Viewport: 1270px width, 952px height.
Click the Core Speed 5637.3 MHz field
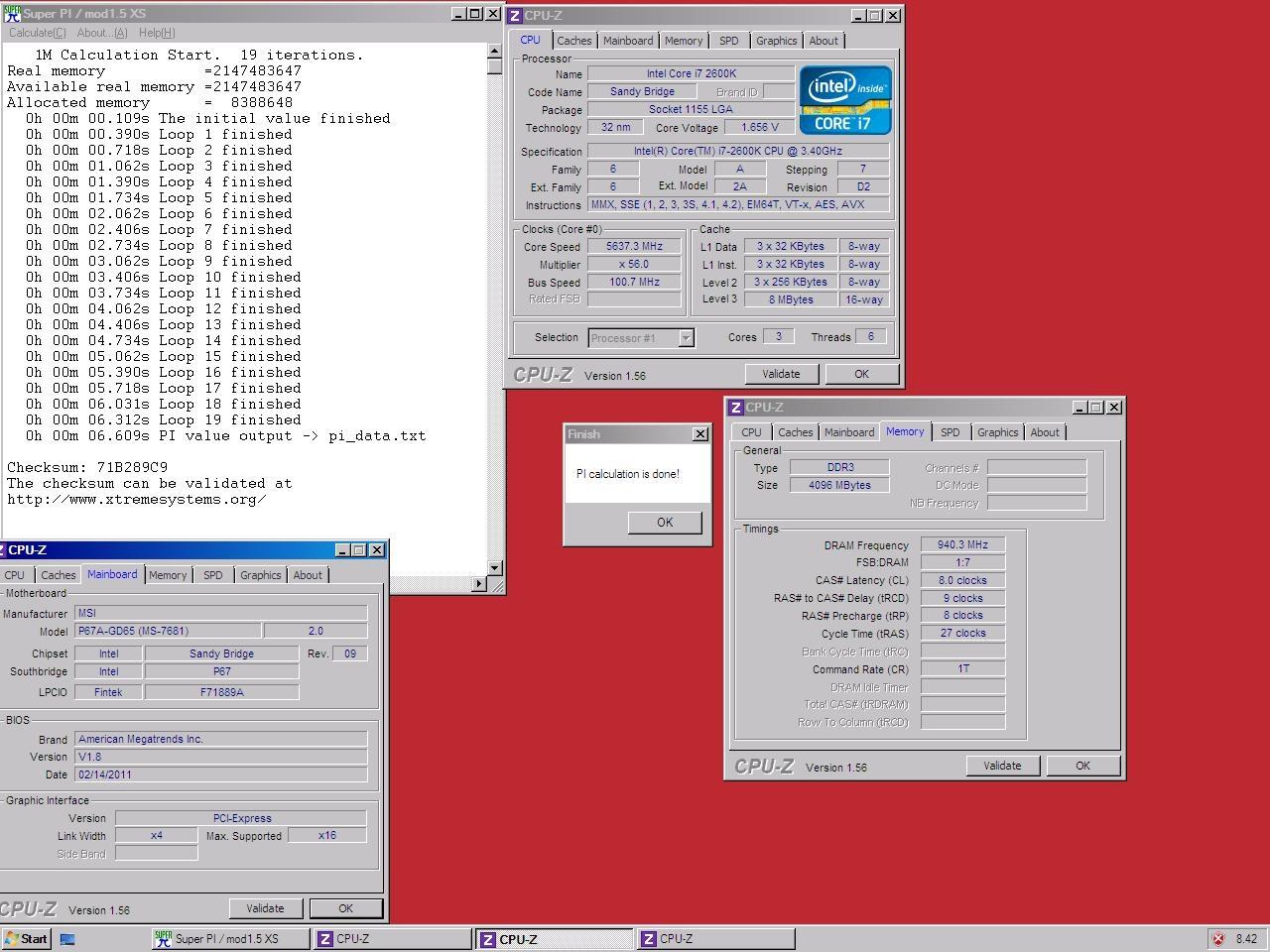(634, 247)
